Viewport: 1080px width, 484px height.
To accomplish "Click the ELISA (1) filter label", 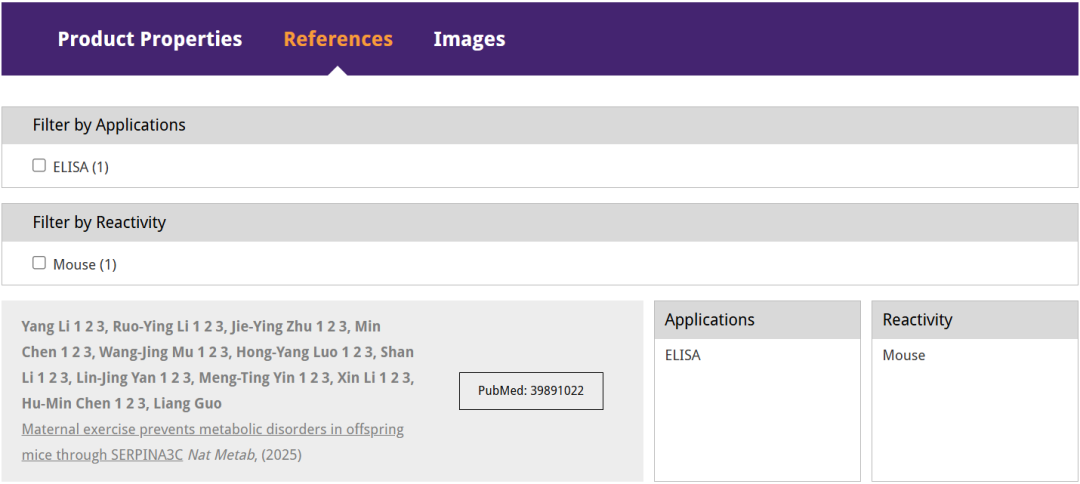I will [x=81, y=167].
